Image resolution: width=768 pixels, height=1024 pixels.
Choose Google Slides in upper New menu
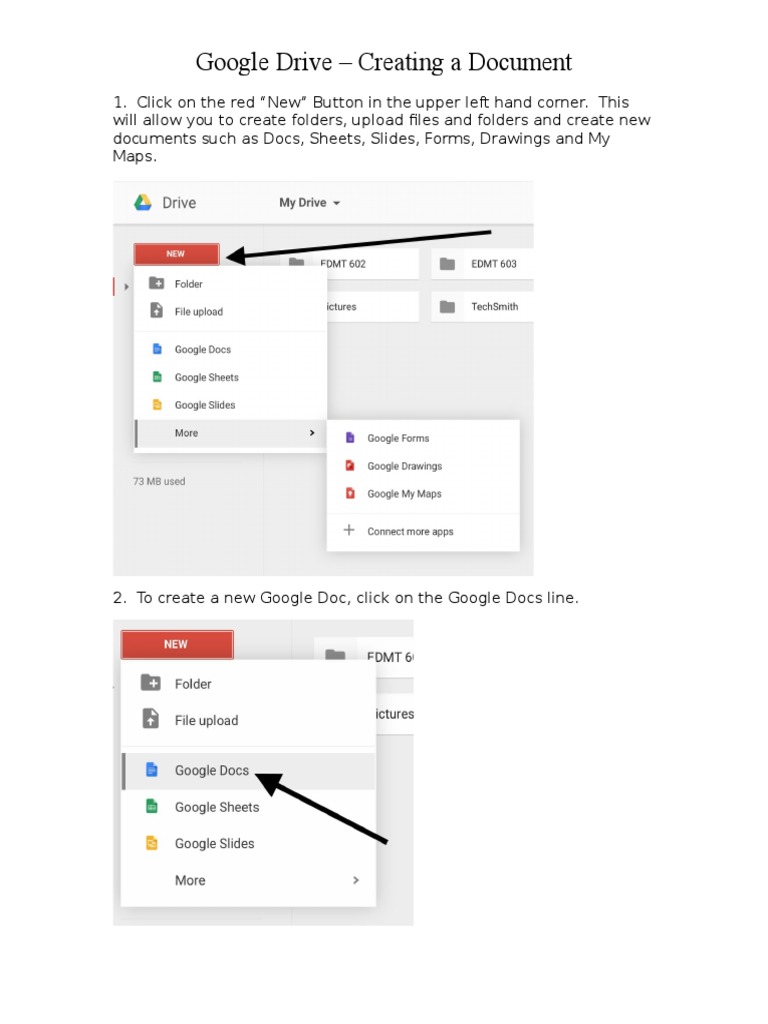[x=230, y=405]
